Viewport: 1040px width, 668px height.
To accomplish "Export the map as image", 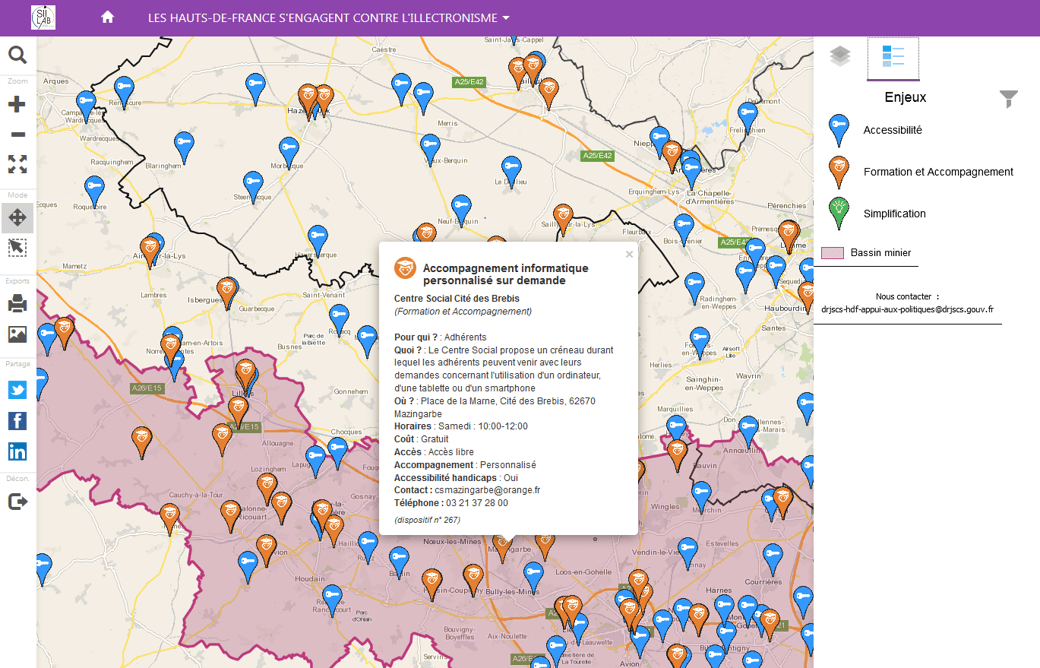I will [x=17, y=334].
